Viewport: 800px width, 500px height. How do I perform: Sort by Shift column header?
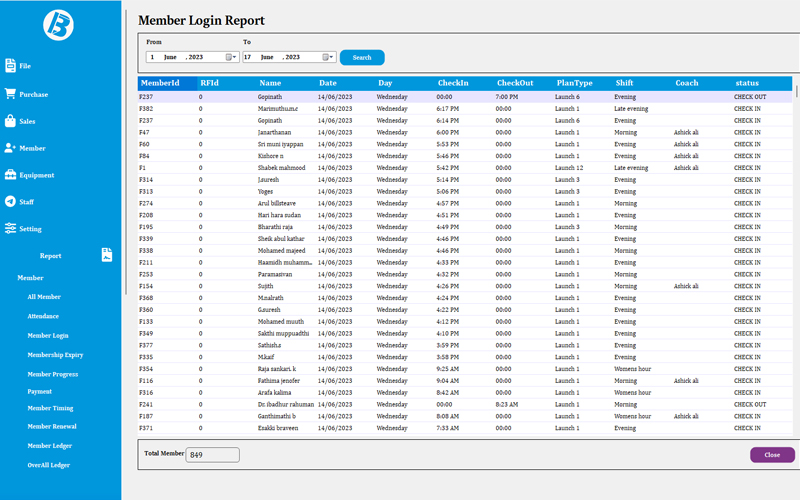(x=643, y=83)
